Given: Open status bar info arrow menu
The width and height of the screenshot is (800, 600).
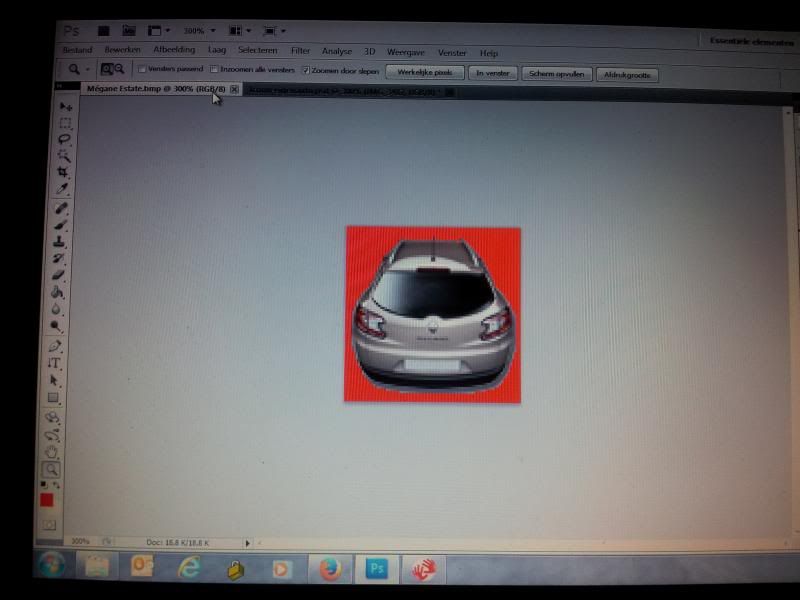Looking at the screenshot, I should tap(247, 543).
